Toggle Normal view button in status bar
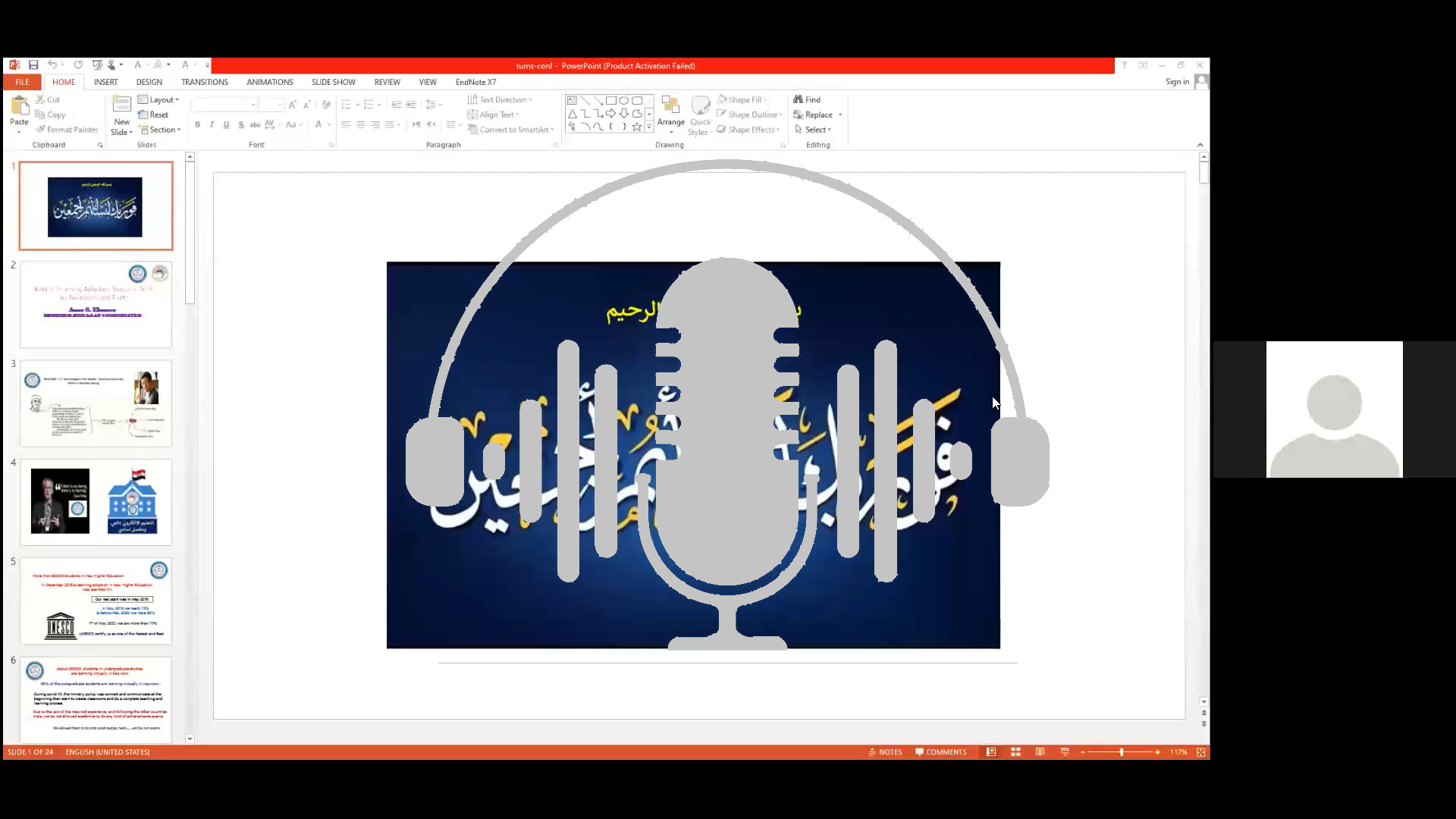Viewport: 1456px width, 819px height. pos(991,752)
